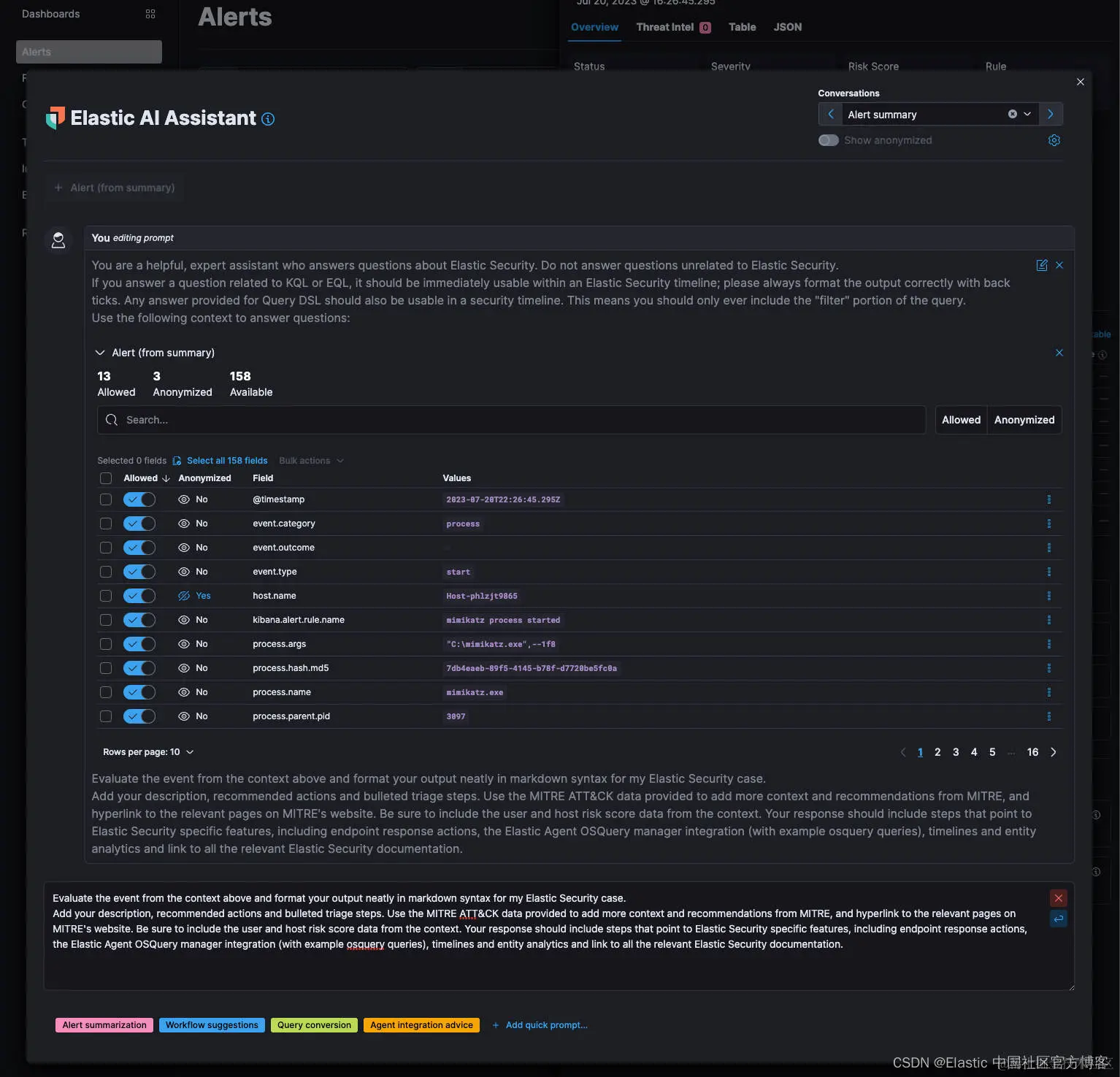This screenshot has height=1077, width=1120.
Task: Go to previous conversation arrow
Action: 830,115
